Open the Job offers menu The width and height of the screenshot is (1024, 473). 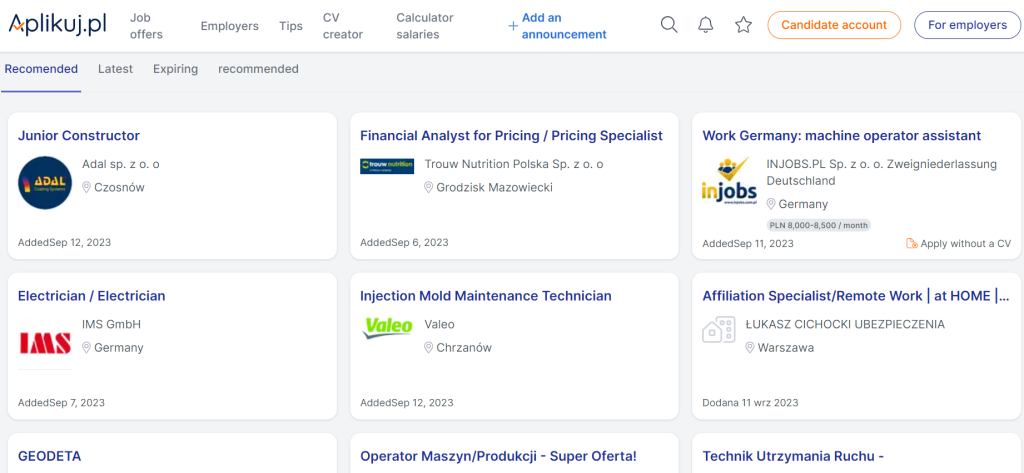146,26
